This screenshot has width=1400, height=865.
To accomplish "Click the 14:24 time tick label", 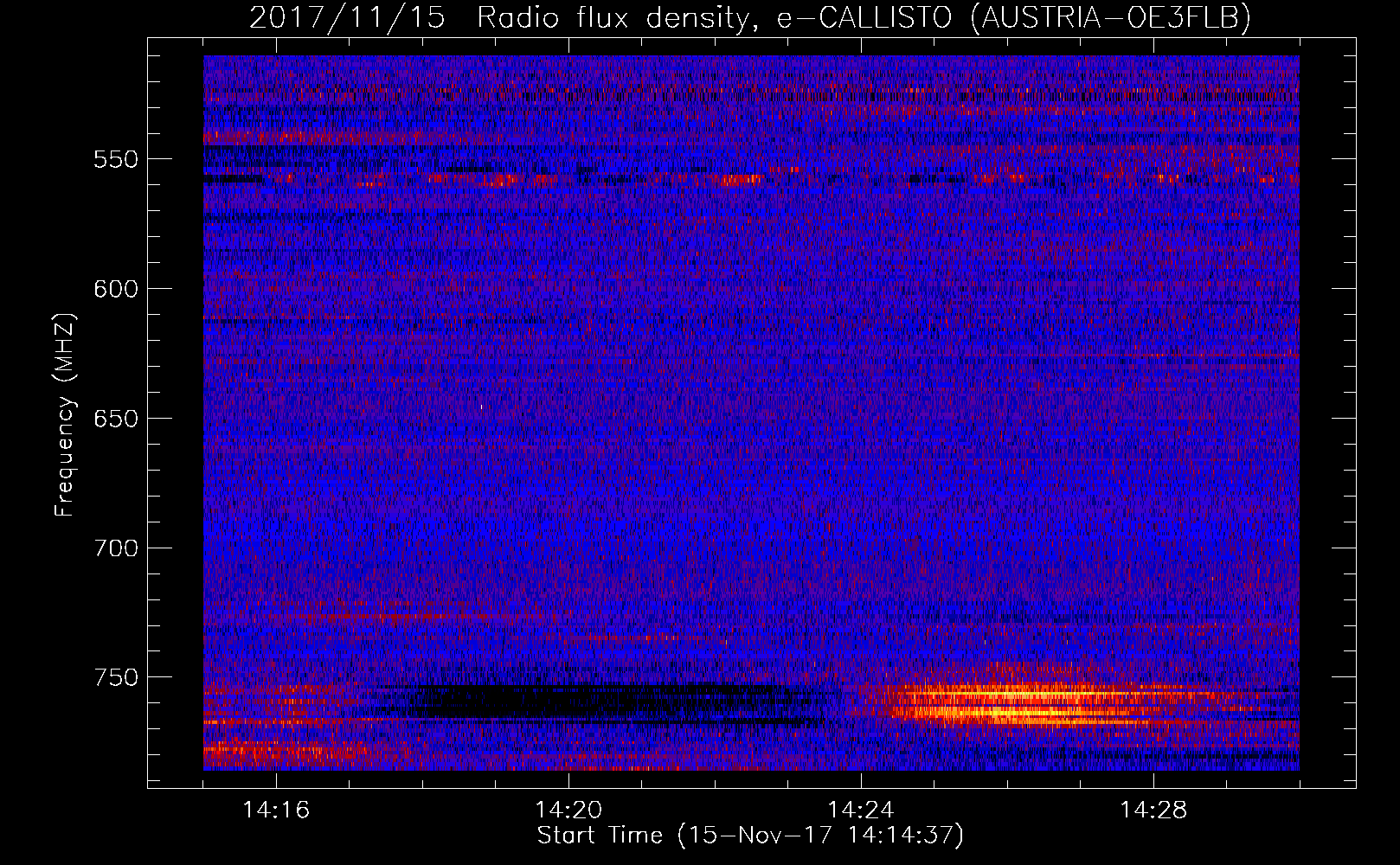I will (x=861, y=811).
